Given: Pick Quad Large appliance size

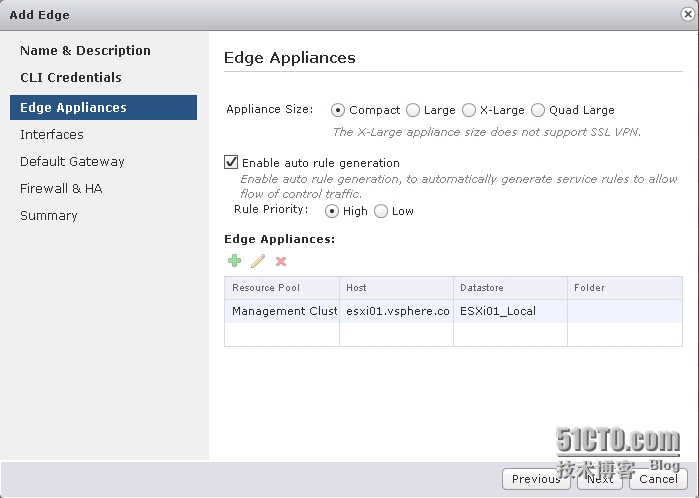Looking at the screenshot, I should coord(538,110).
